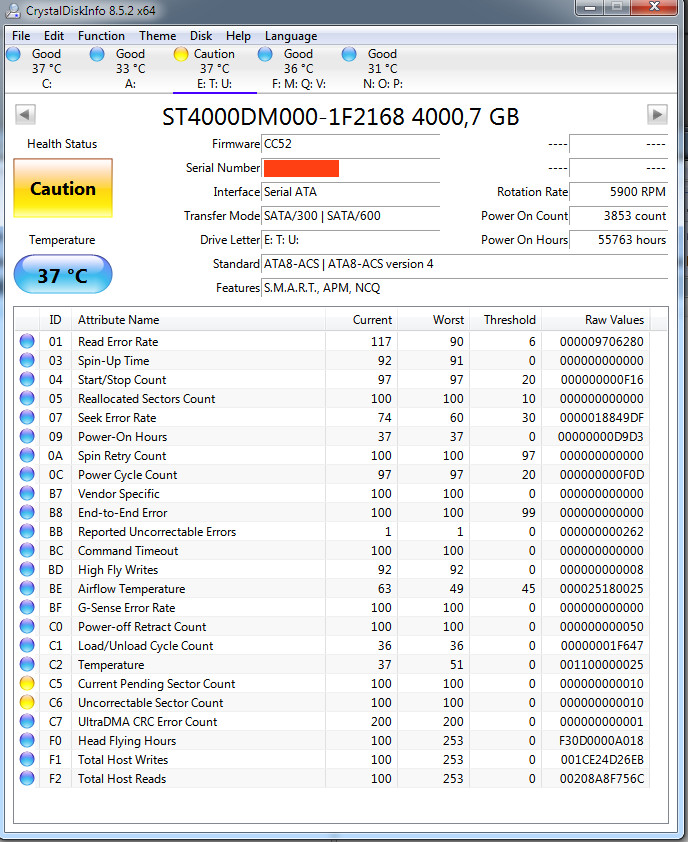Click the Raw Values column header
688x842 pixels.
[x=595, y=320]
